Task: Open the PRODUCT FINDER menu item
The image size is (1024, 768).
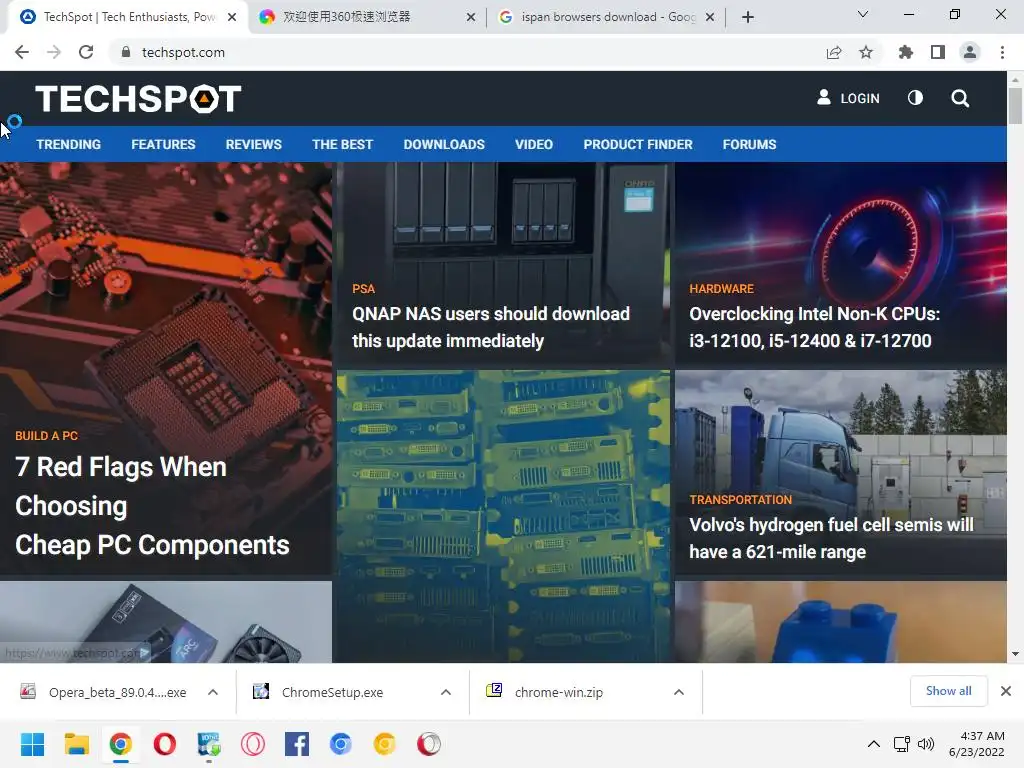Action: pyautogui.click(x=638, y=144)
